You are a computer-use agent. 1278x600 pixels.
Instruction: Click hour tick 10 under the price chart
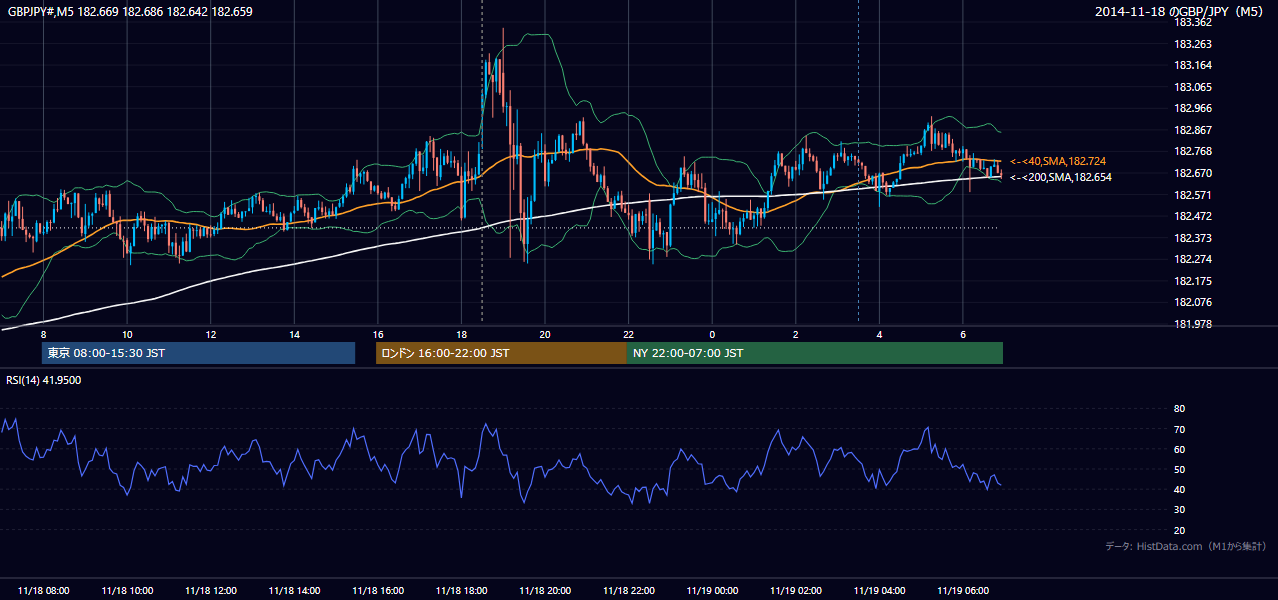click(x=127, y=334)
